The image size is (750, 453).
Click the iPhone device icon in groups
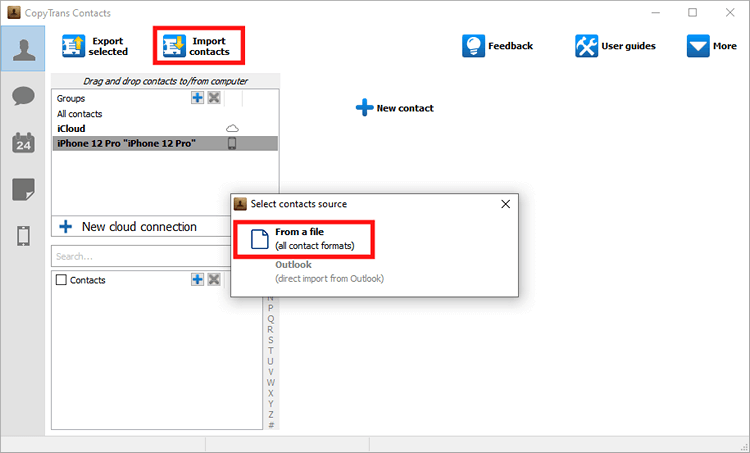[232, 143]
